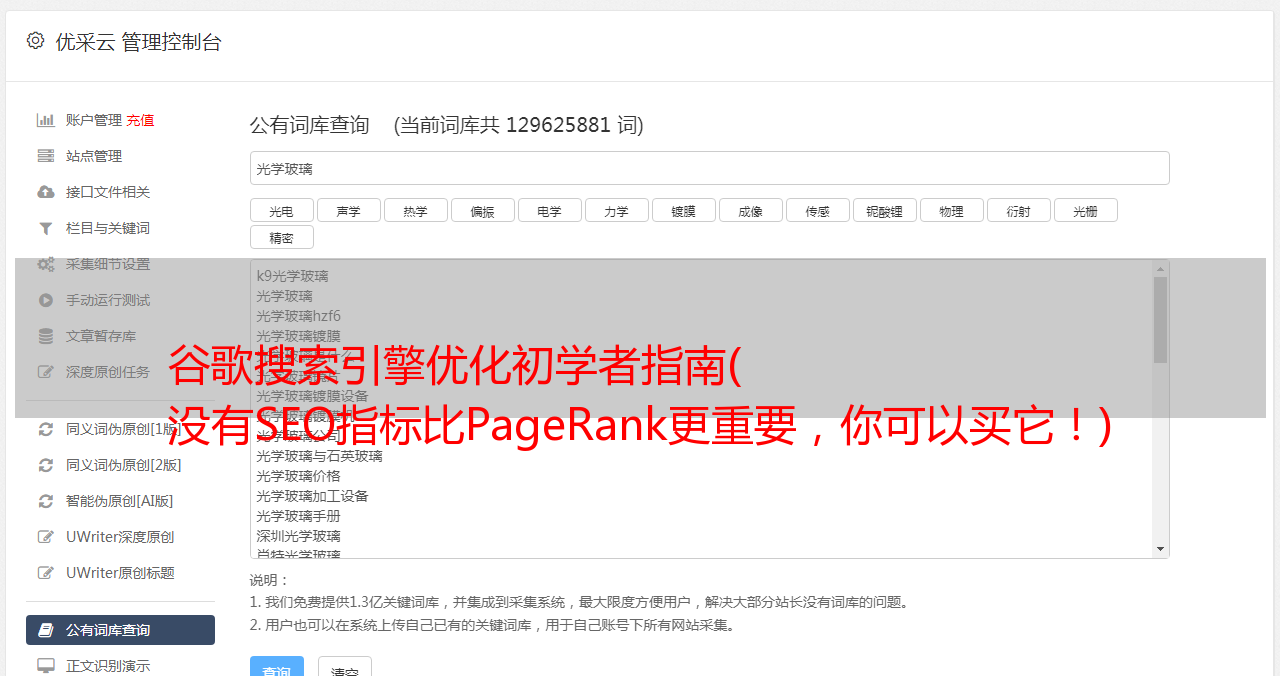Click the filter icon for 栏目与关键词
Viewport: 1280px width, 676px height.
(45, 228)
